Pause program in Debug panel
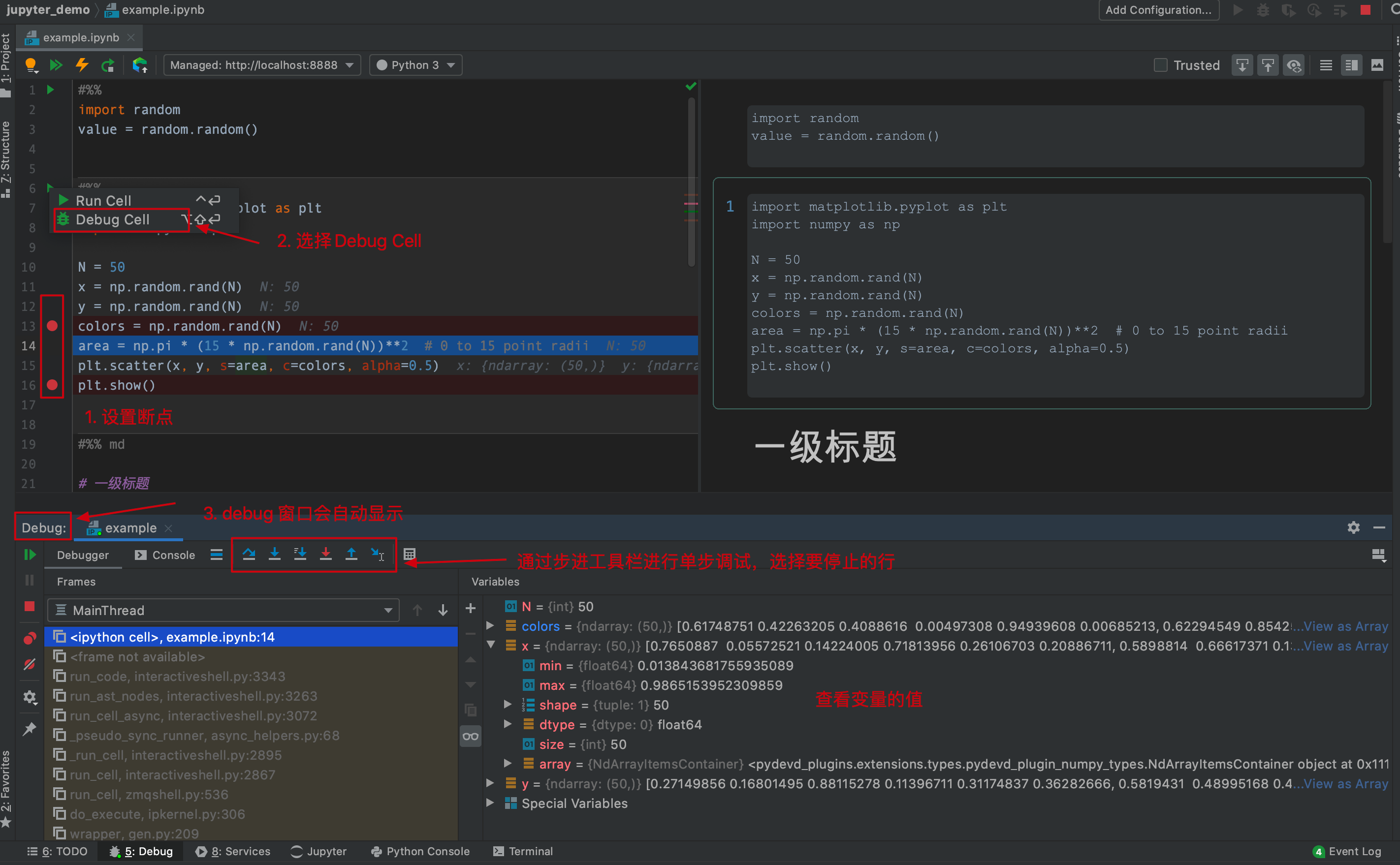Image resolution: width=1400 pixels, height=865 pixels. click(30, 580)
